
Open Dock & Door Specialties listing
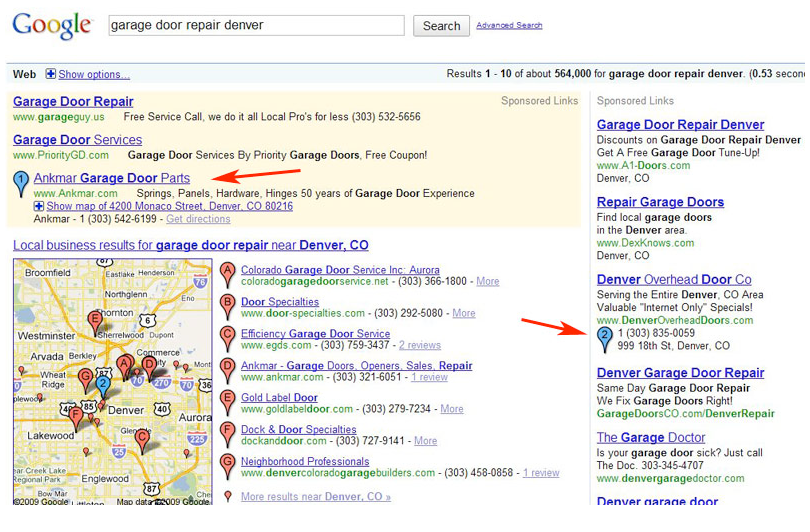pos(299,430)
